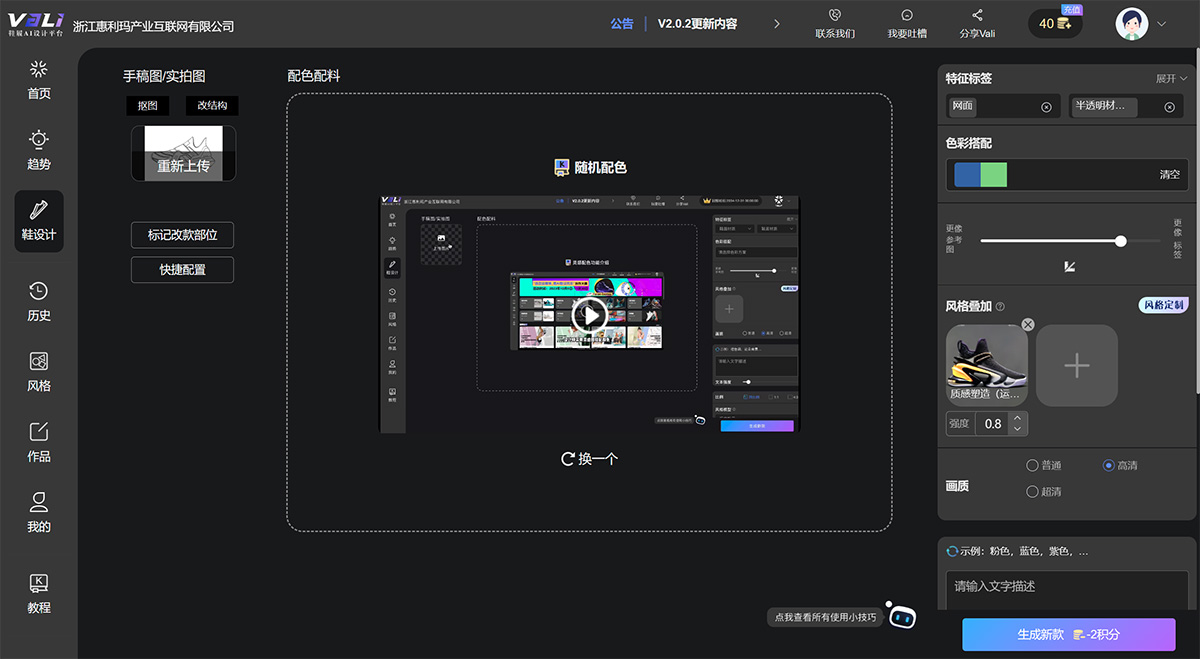Select 超清 image quality
This screenshot has height=659, width=1200.
point(1032,491)
